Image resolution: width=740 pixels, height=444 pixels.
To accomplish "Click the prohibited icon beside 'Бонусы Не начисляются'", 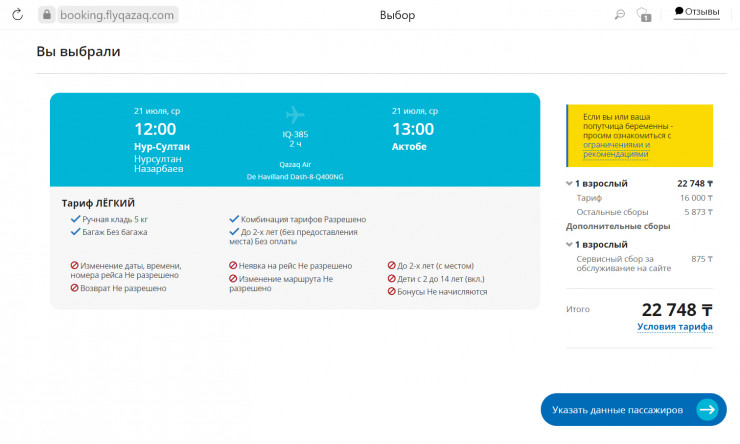I will tap(392, 292).
